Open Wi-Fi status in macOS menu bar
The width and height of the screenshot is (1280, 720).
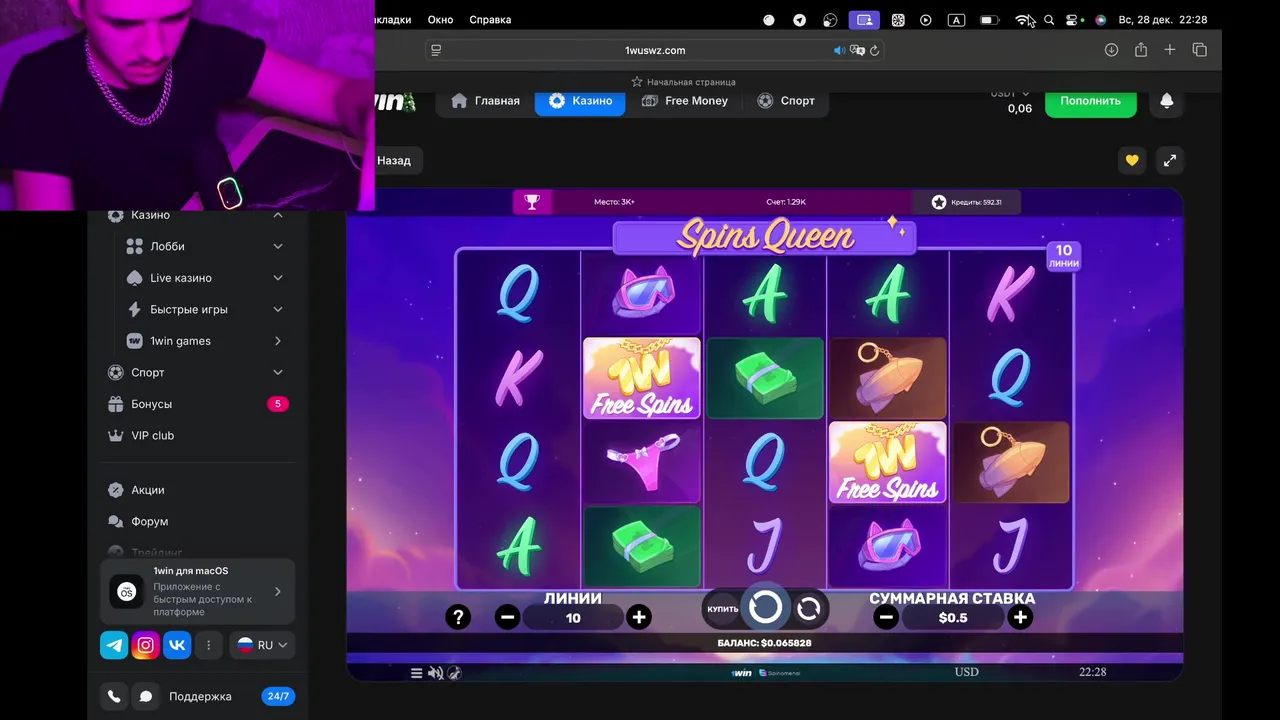(1023, 20)
